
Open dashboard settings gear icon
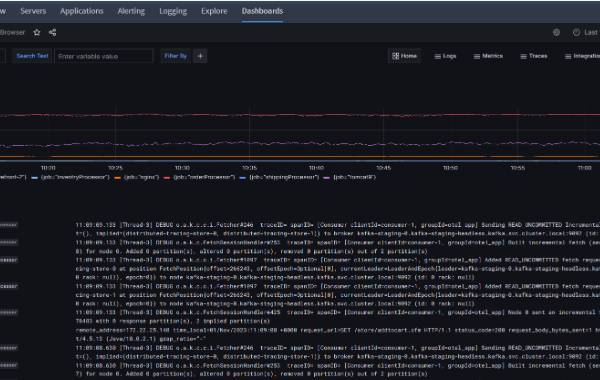point(556,33)
